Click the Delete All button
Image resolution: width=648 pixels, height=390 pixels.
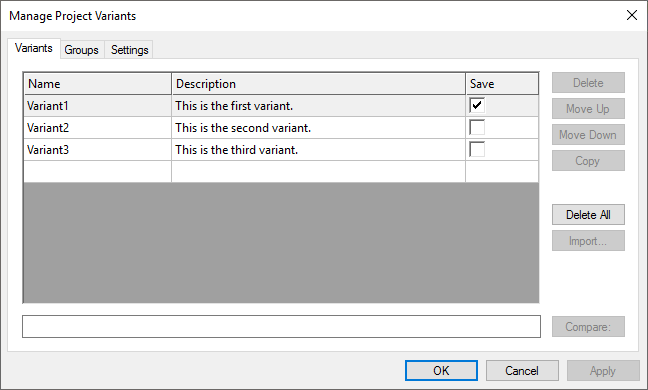tap(588, 215)
